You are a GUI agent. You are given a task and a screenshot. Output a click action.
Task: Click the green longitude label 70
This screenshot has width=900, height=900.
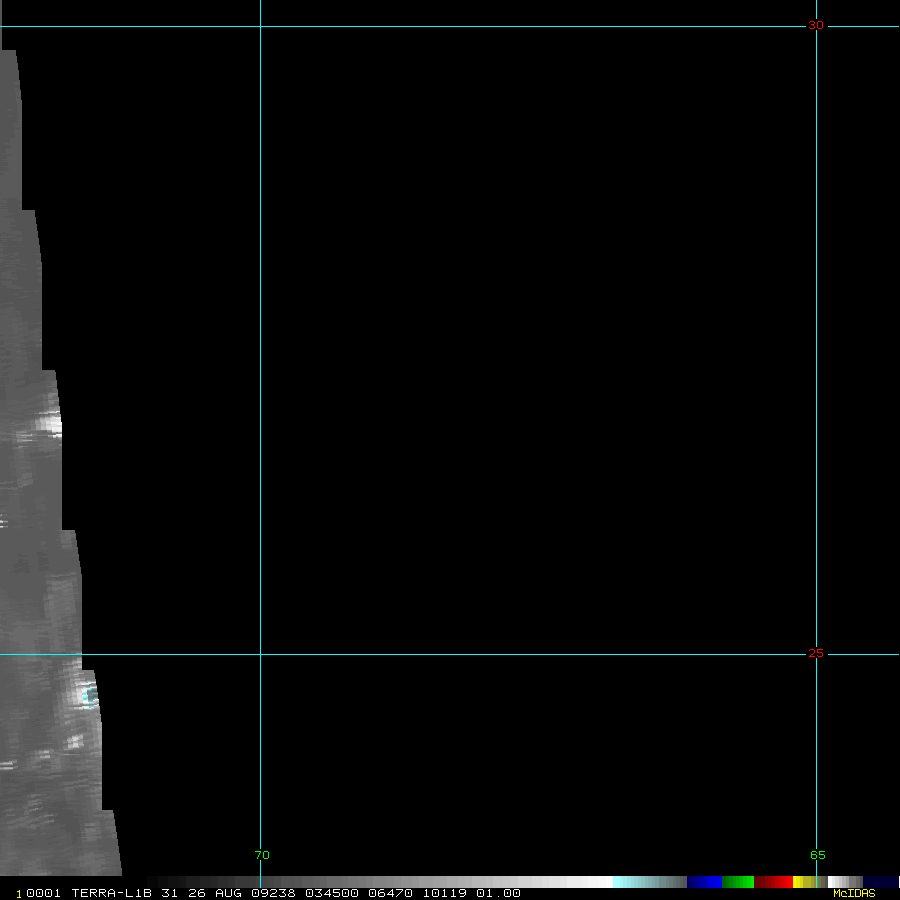262,855
